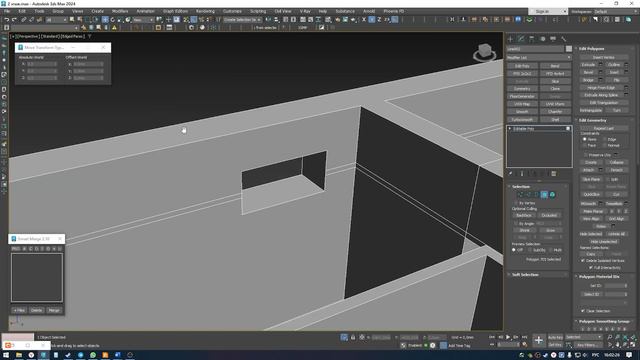This screenshot has width=640, height=360.
Task: Open the Create Selection Set dropdown
Action: coord(242,20)
